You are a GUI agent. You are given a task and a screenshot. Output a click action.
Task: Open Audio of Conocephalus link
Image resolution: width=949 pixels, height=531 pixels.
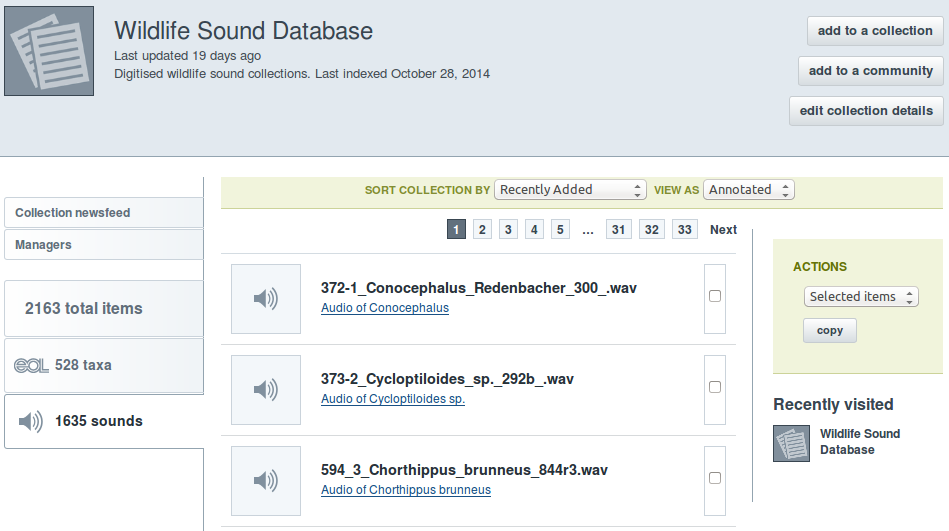[x=385, y=308]
